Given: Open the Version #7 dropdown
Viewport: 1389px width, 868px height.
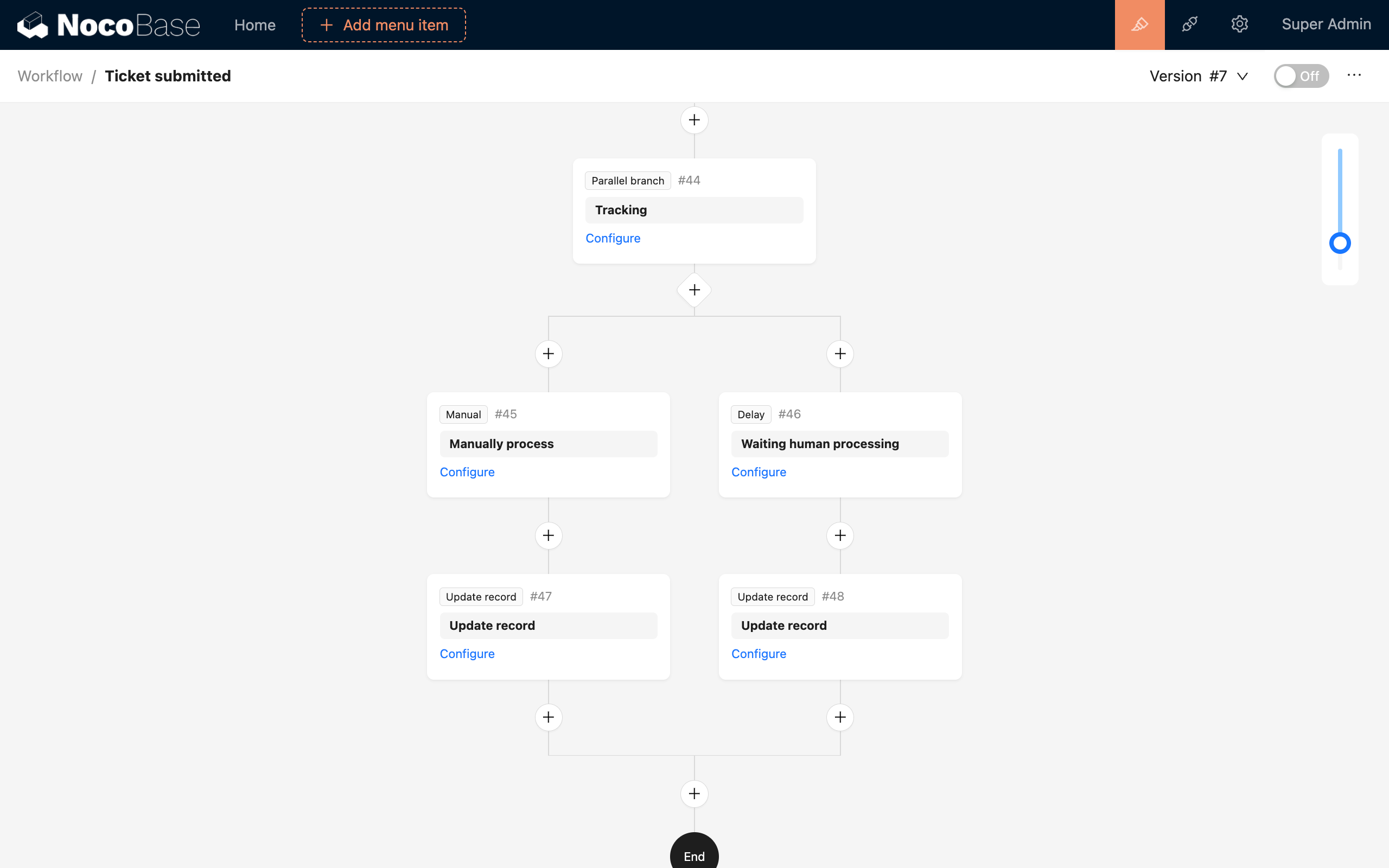Looking at the screenshot, I should point(1199,75).
